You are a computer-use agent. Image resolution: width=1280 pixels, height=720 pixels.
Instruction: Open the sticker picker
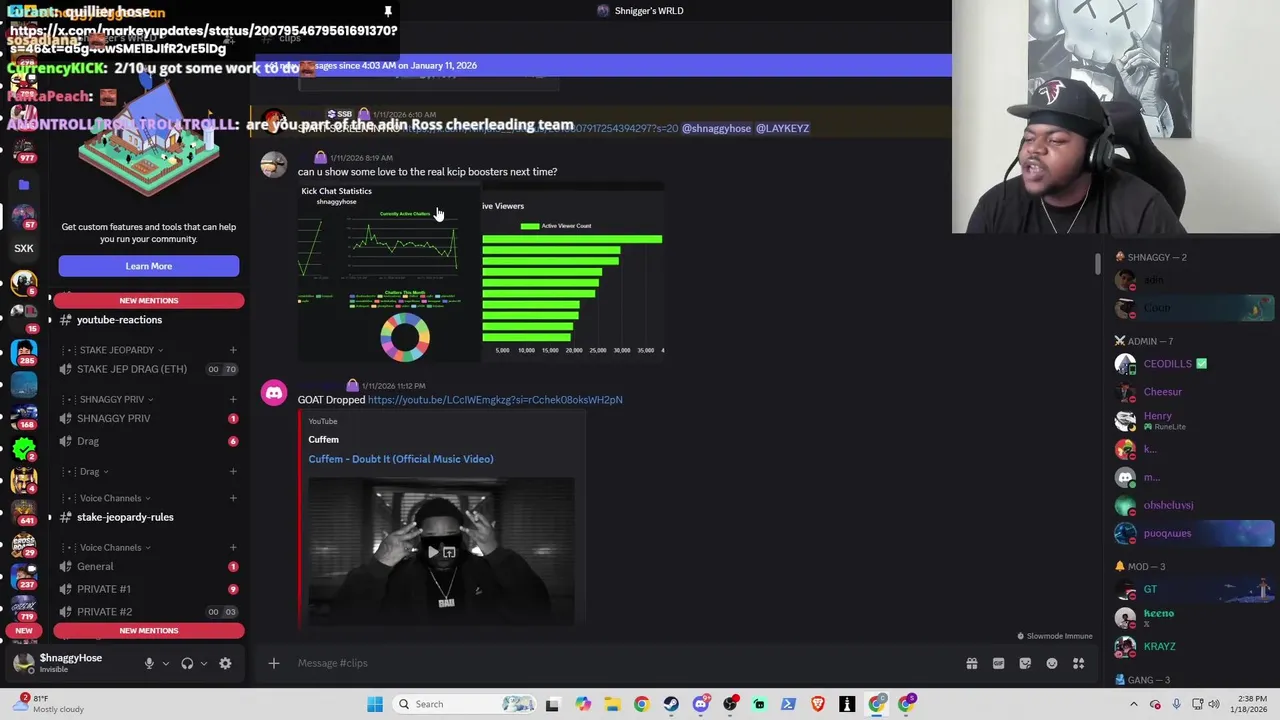pyautogui.click(x=1025, y=663)
